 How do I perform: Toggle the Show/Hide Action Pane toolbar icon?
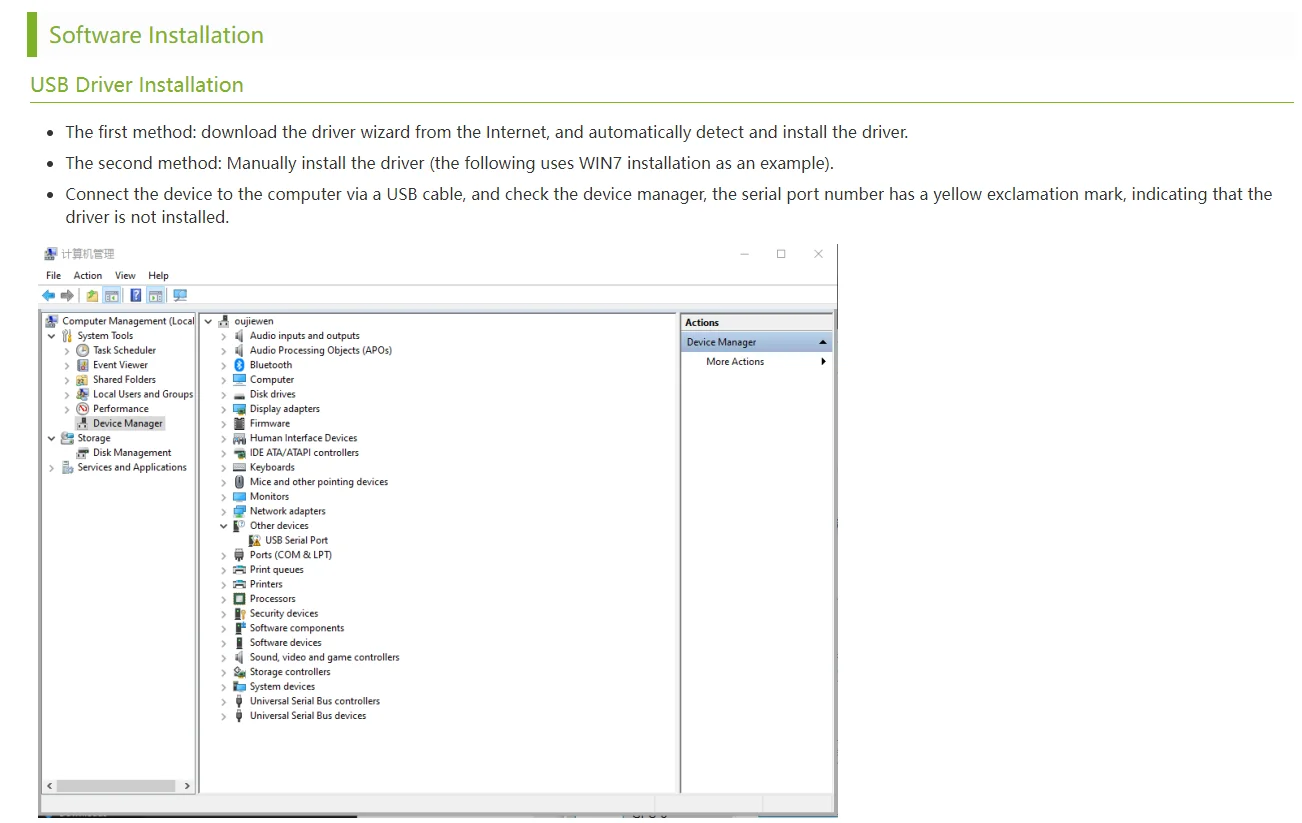[156, 295]
